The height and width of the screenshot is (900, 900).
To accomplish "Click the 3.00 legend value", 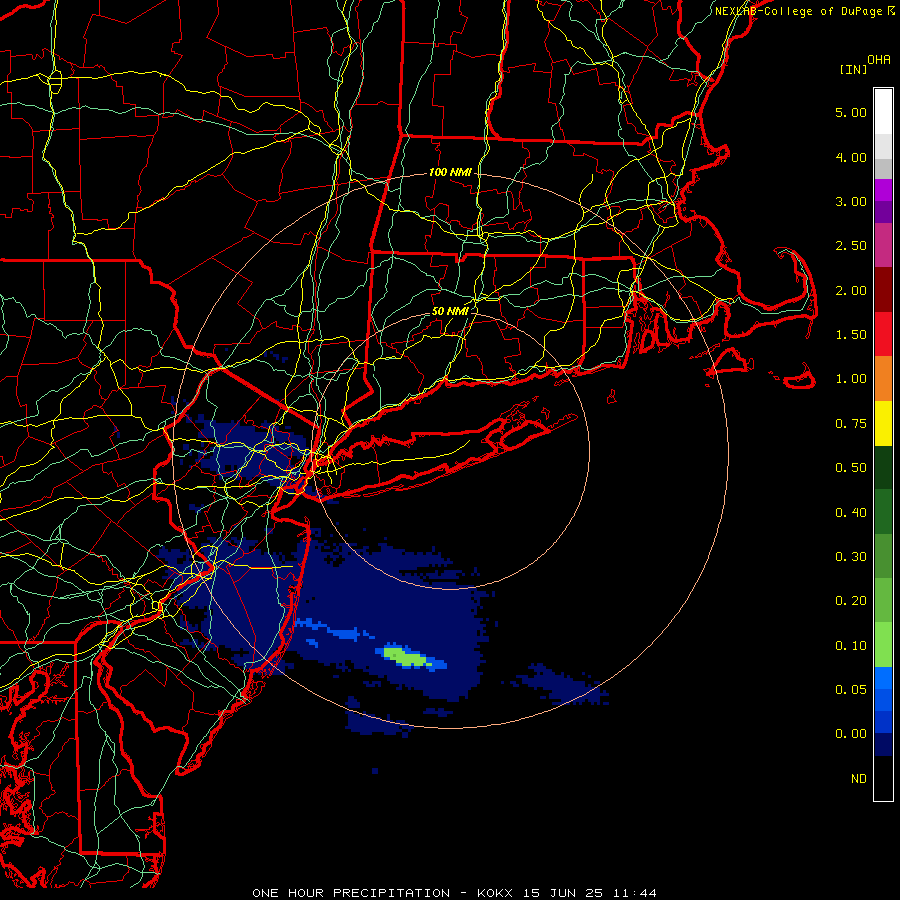I will [x=851, y=201].
